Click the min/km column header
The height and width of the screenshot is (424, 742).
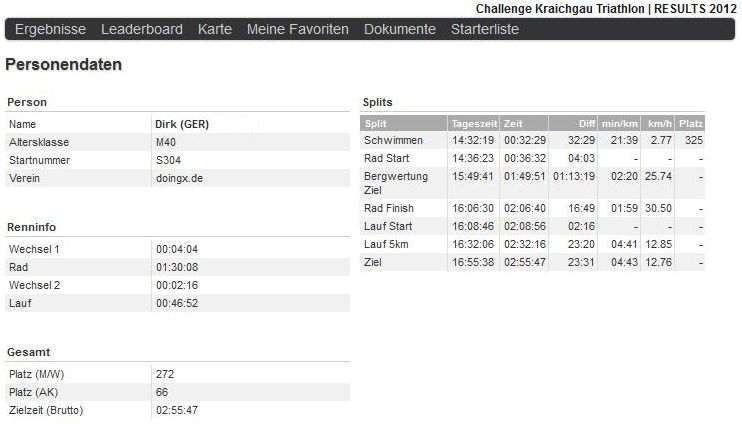(x=619, y=123)
